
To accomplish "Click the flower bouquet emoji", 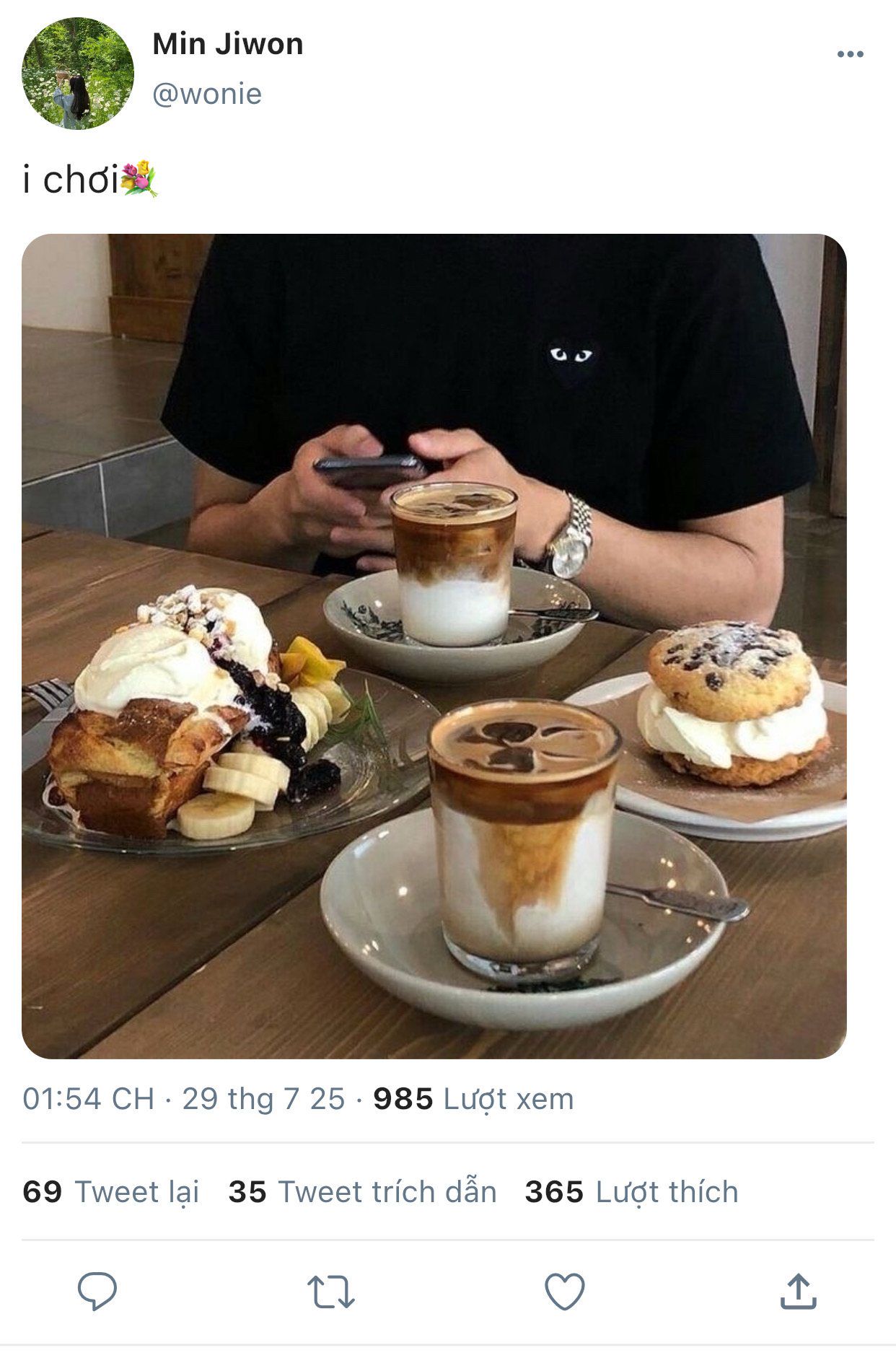I will point(139,179).
